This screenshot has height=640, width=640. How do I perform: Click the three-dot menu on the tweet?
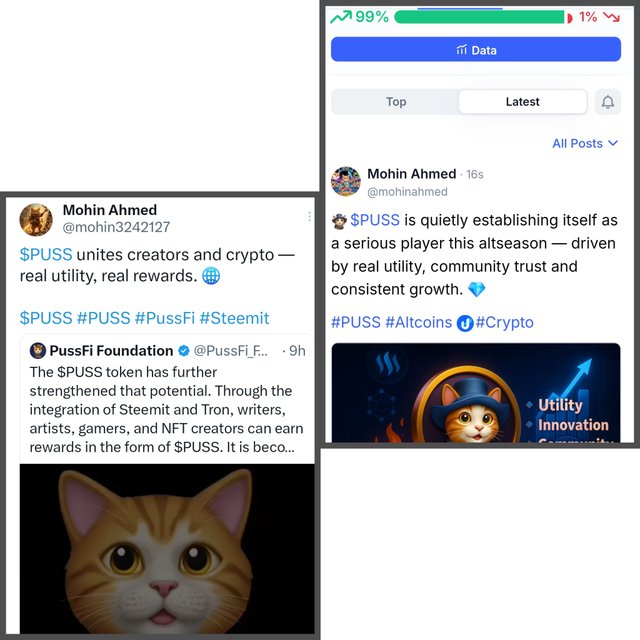point(309,216)
